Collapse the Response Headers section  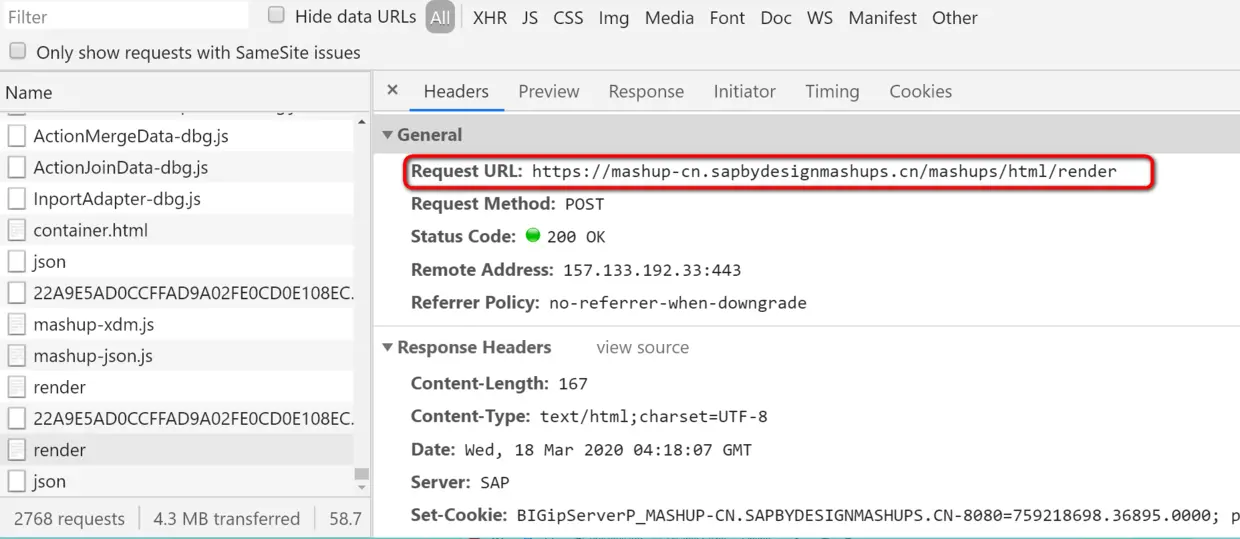[x=388, y=347]
